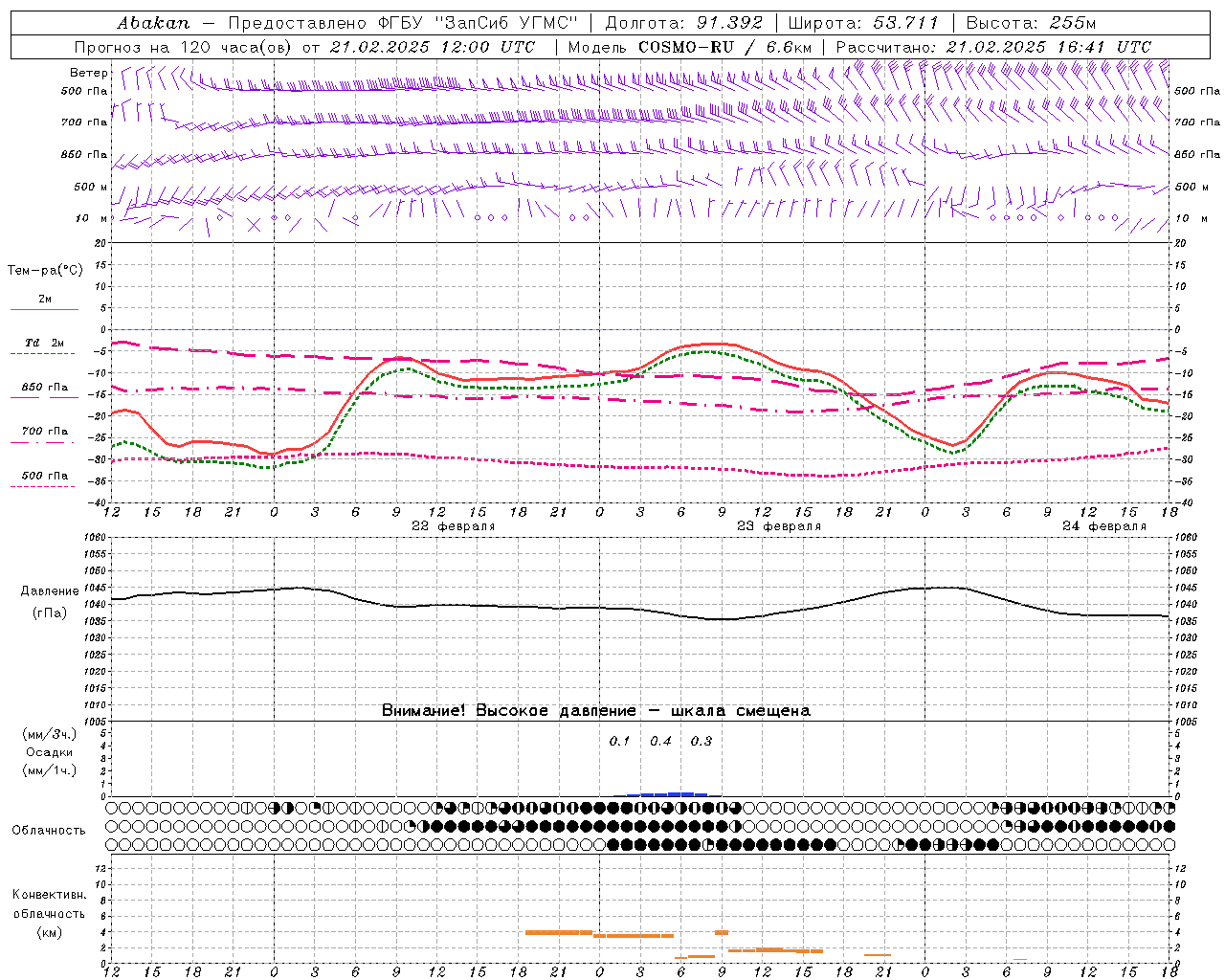The image size is (1225, 980).
Task: Select the precipitation value "0.3"
Action: [702, 741]
